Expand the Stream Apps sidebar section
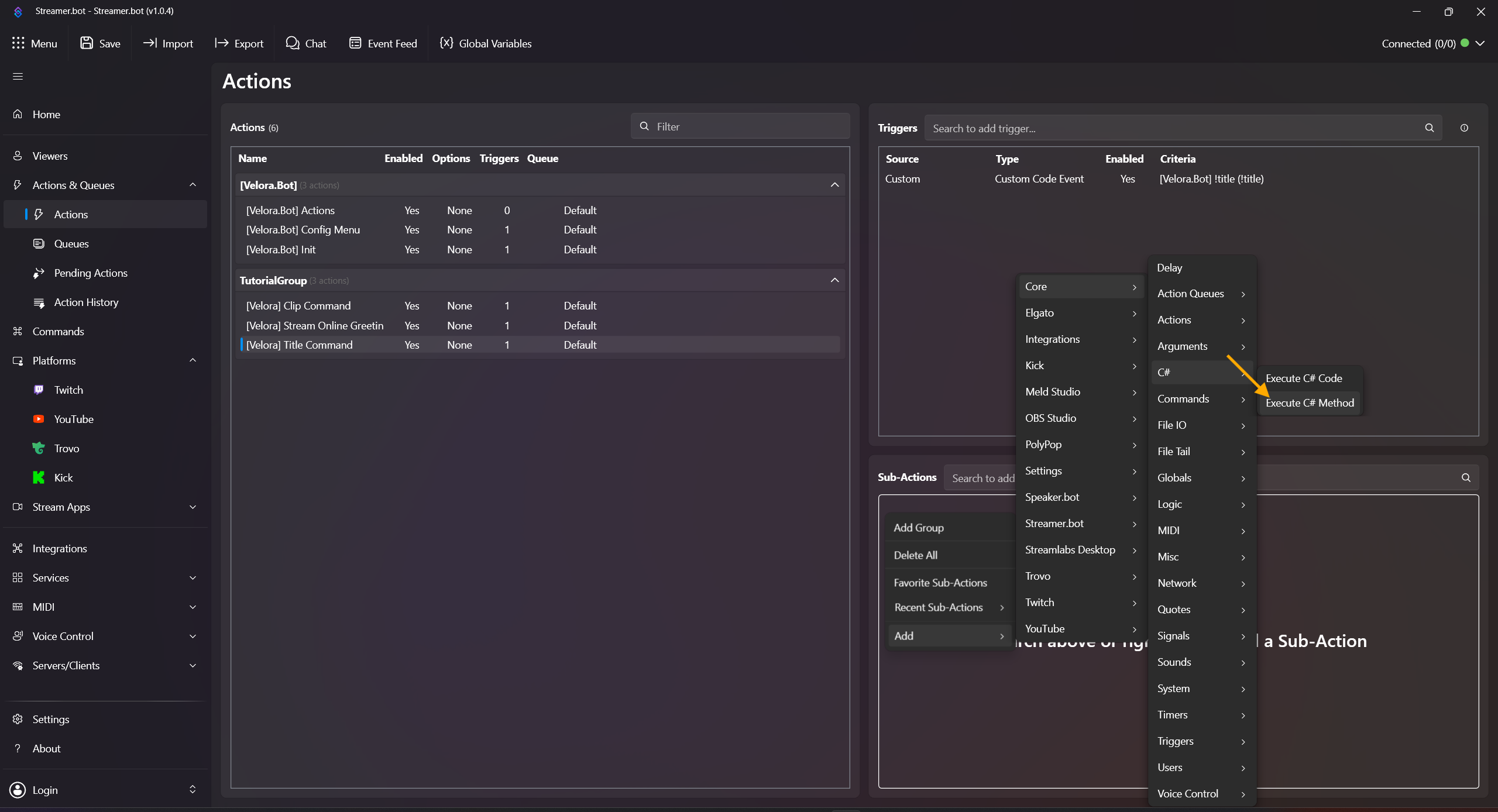Screen dimensions: 1498x812 pyautogui.click(x=193, y=507)
